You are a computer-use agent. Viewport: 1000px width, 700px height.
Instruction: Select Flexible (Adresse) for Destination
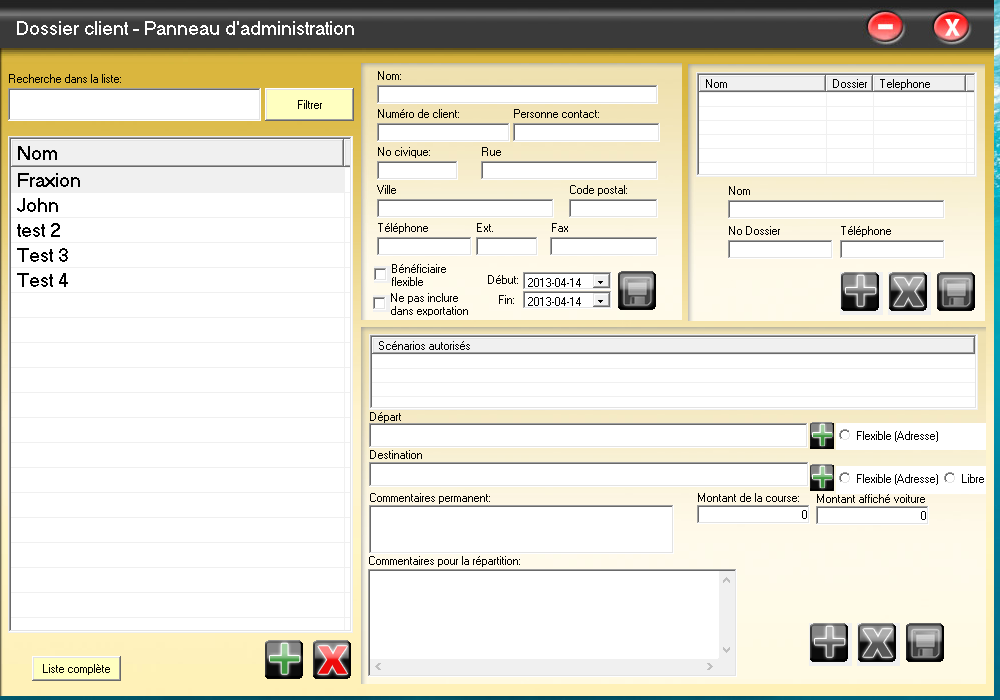coord(845,478)
